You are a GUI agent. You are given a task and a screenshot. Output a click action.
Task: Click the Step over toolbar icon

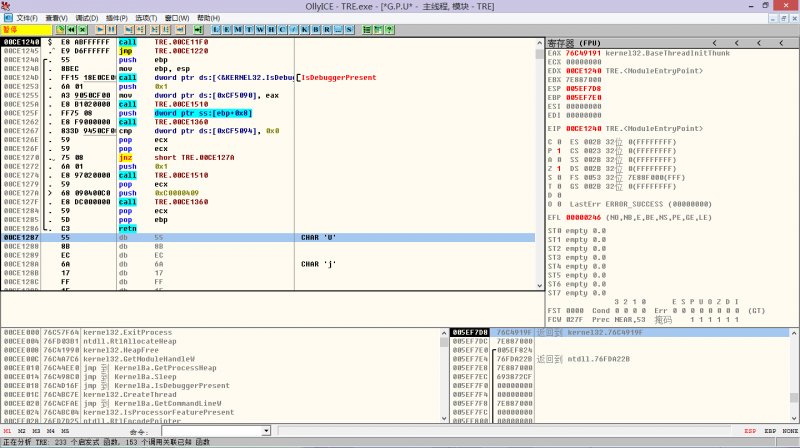(x=140, y=30)
